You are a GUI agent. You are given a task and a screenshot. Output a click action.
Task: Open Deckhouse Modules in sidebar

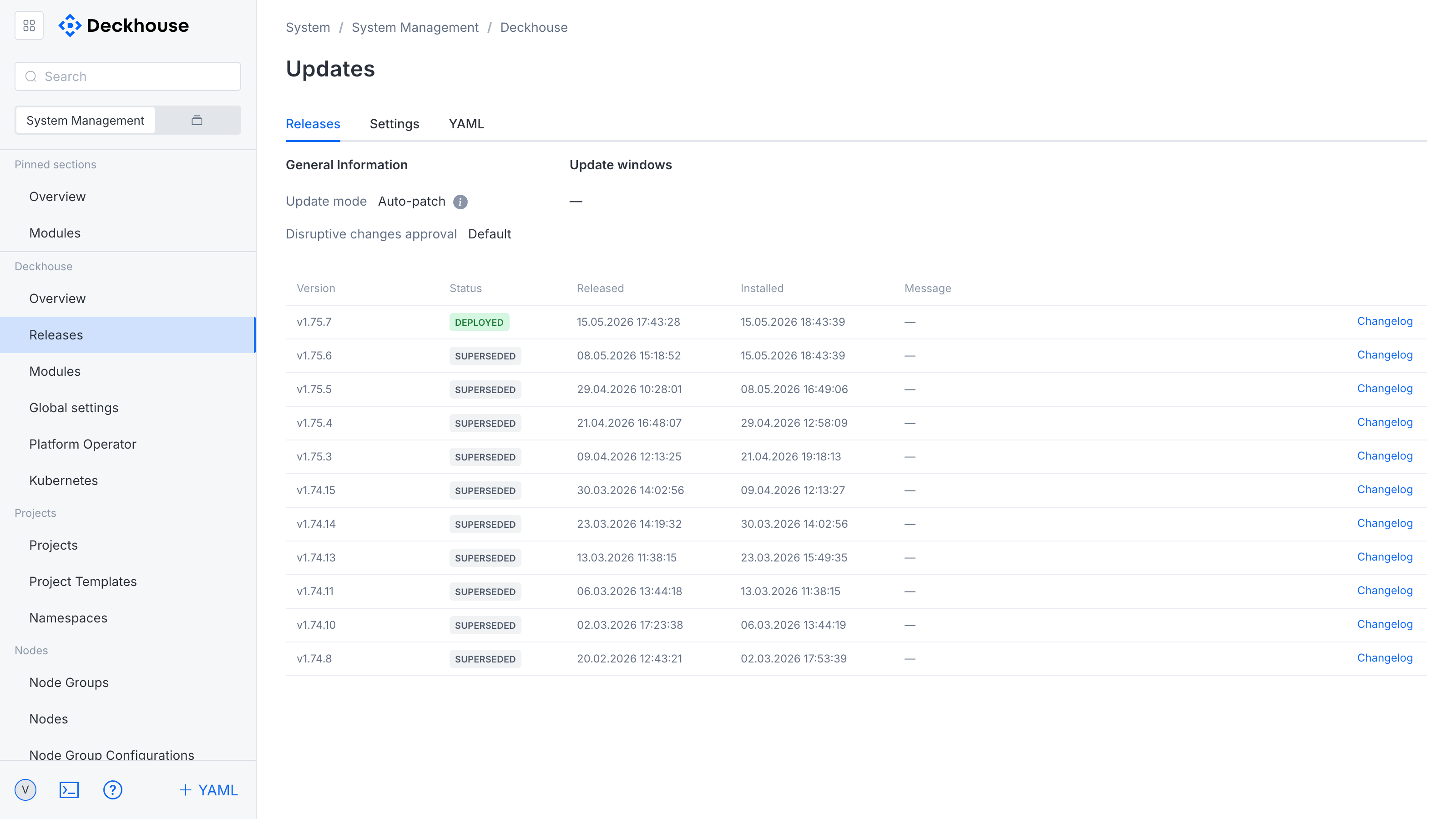pos(128,371)
